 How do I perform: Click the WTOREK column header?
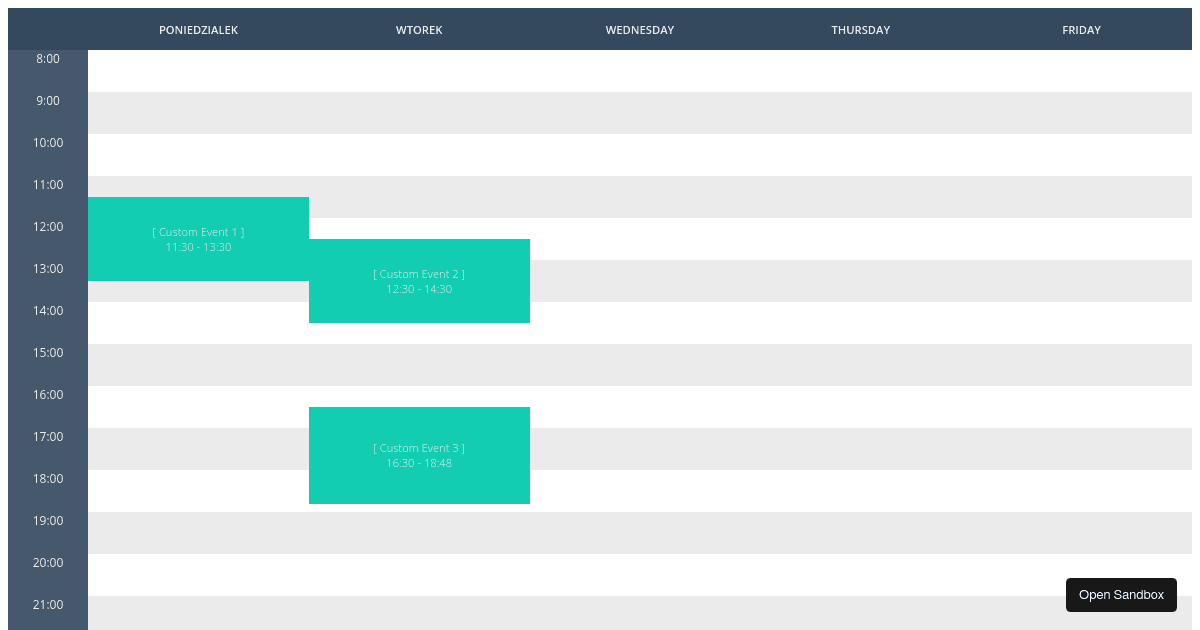tap(419, 29)
